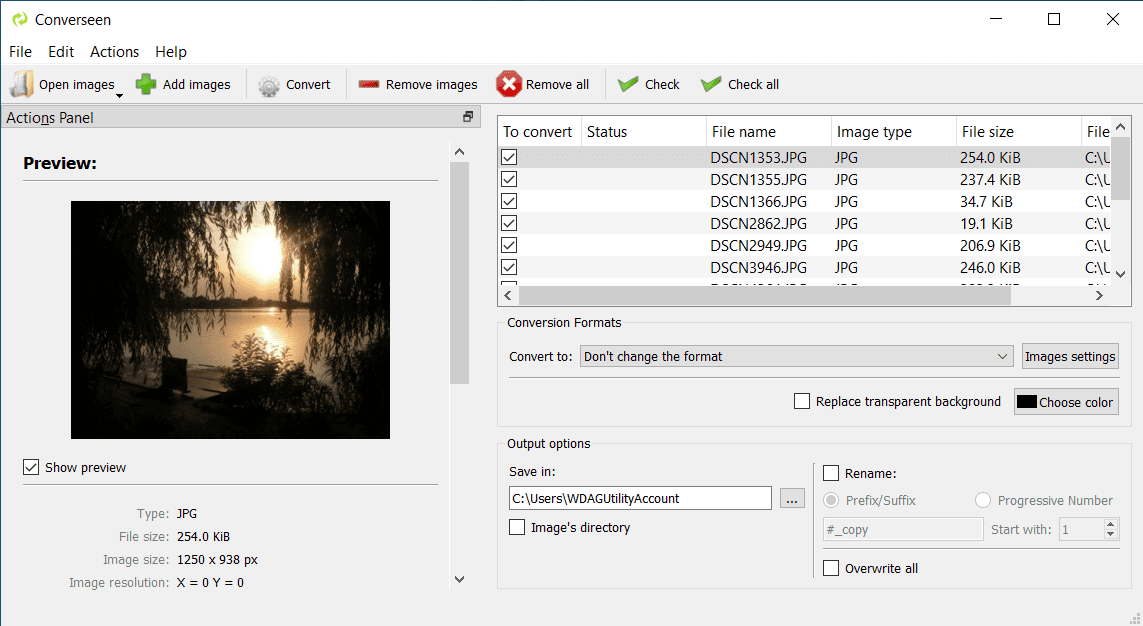Image resolution: width=1143 pixels, height=626 pixels.
Task: Sort by the Image type column header
Action: [x=894, y=132]
